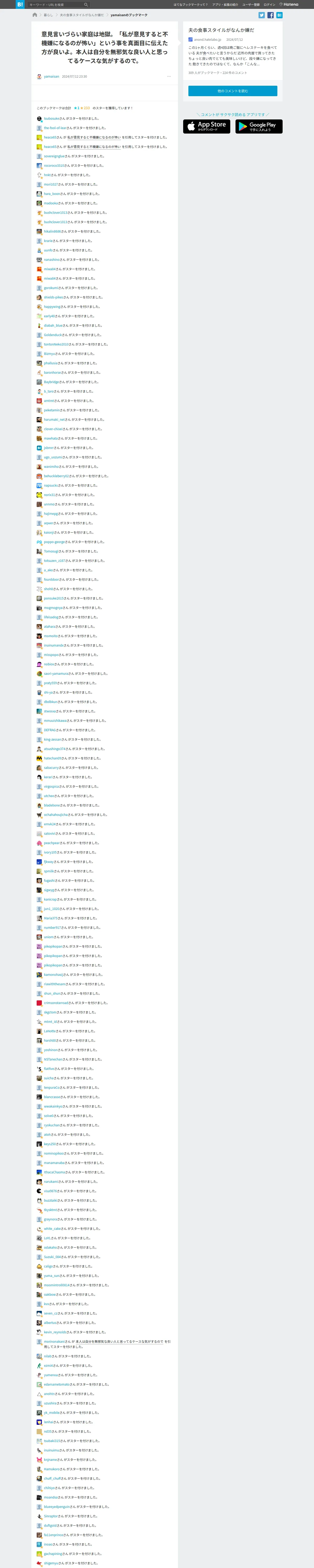Open user tsubosuke's profile link

click(52, 119)
